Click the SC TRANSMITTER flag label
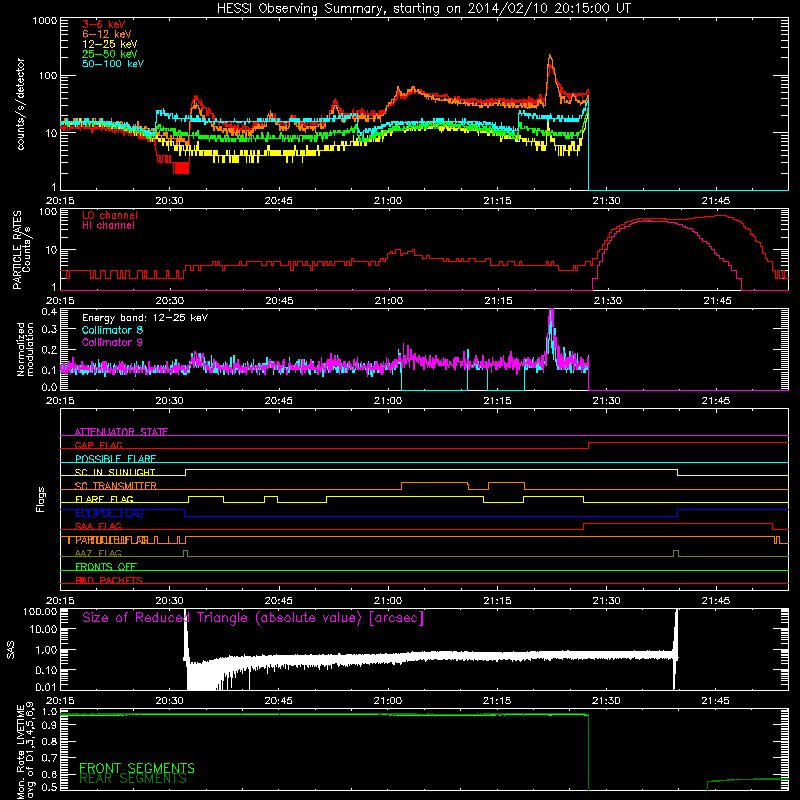 pos(116,486)
